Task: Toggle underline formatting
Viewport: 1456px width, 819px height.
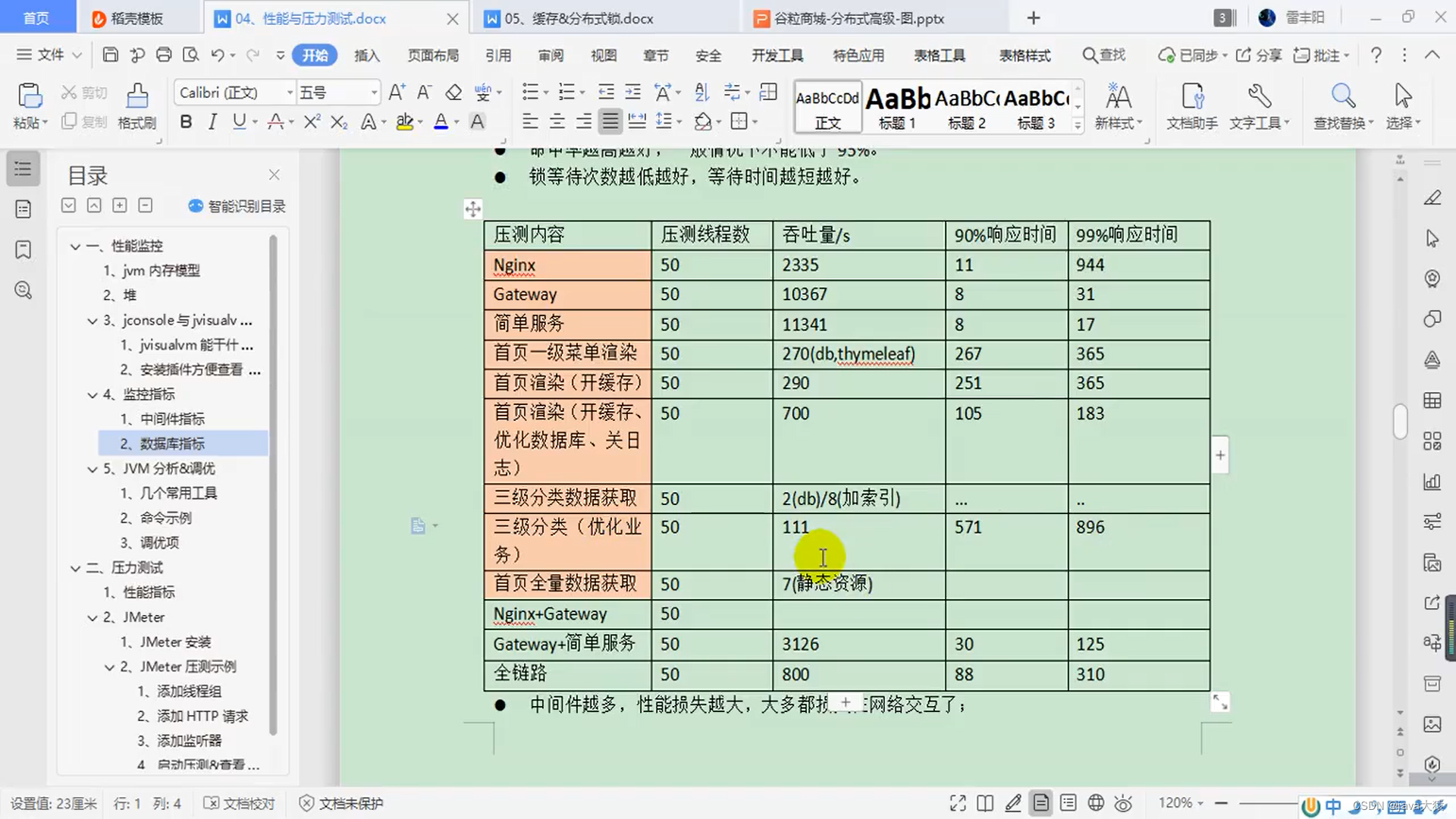Action: coord(239,122)
